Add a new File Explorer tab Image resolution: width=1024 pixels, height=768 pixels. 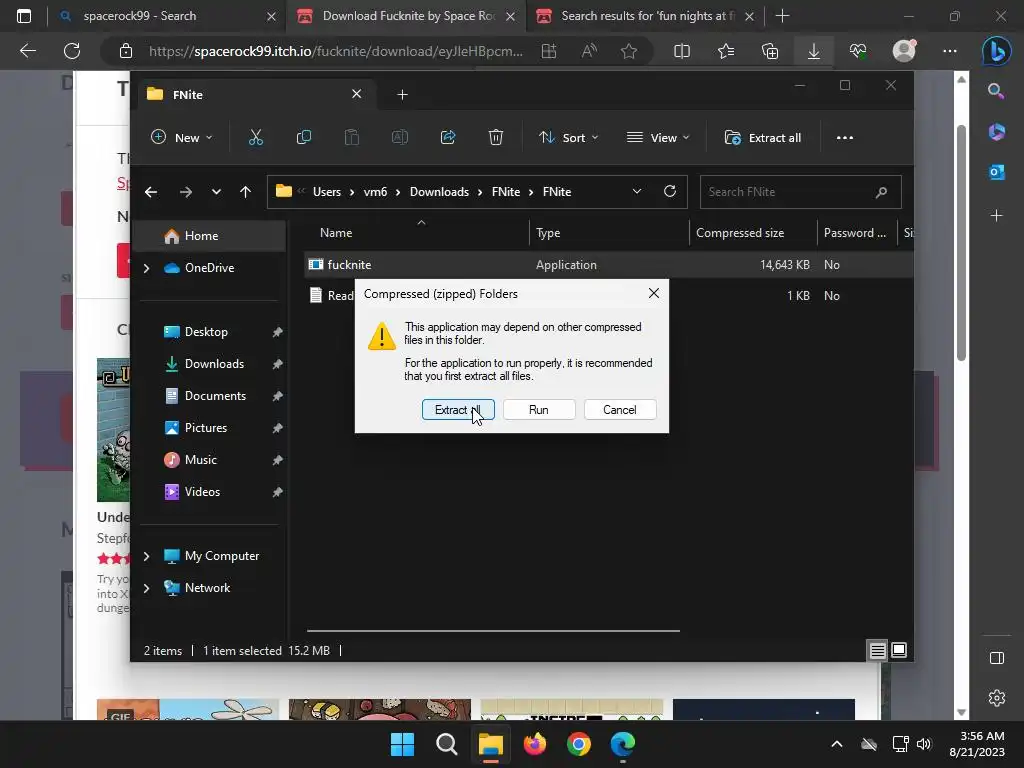(x=402, y=95)
